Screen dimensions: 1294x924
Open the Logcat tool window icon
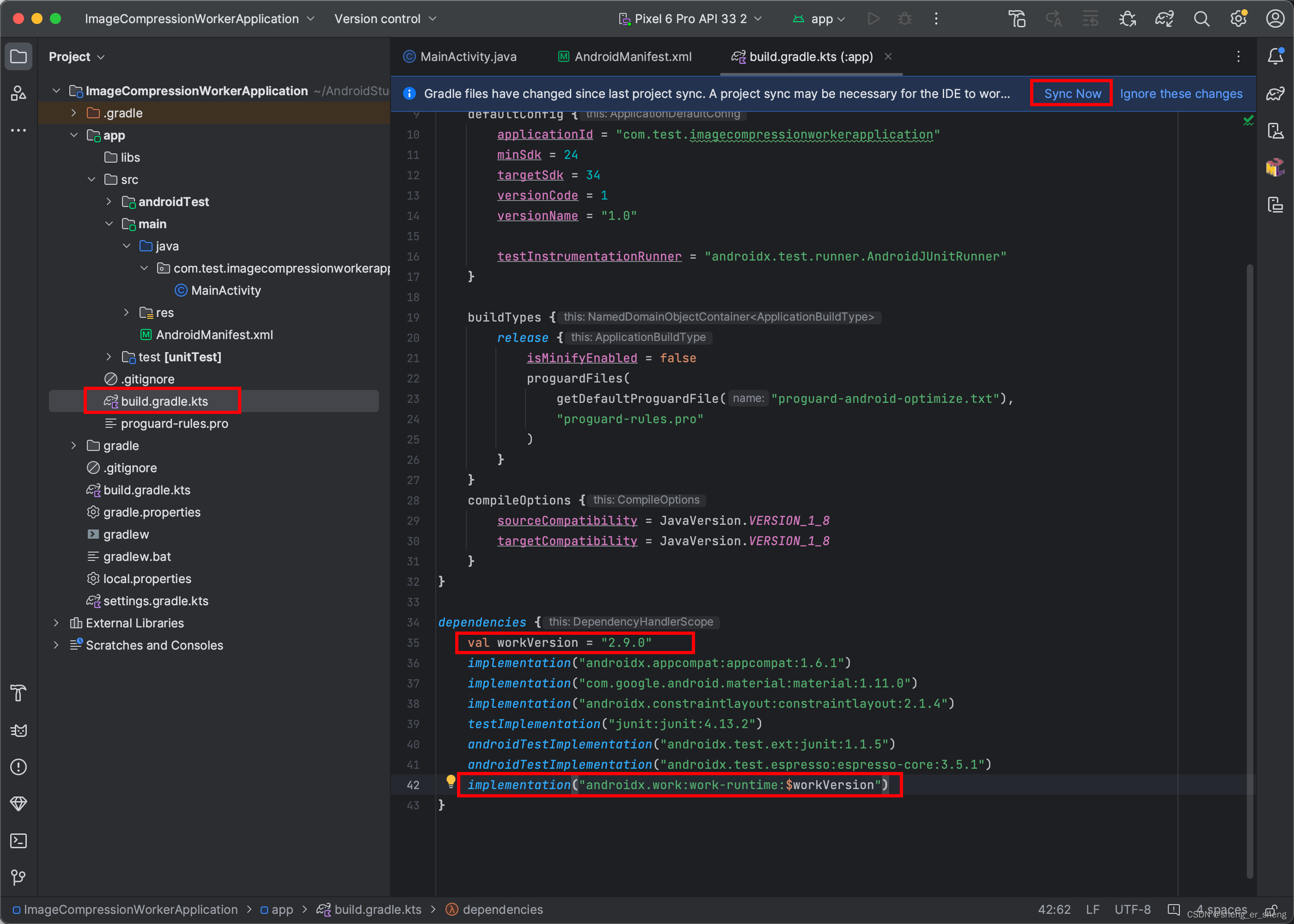click(x=18, y=730)
